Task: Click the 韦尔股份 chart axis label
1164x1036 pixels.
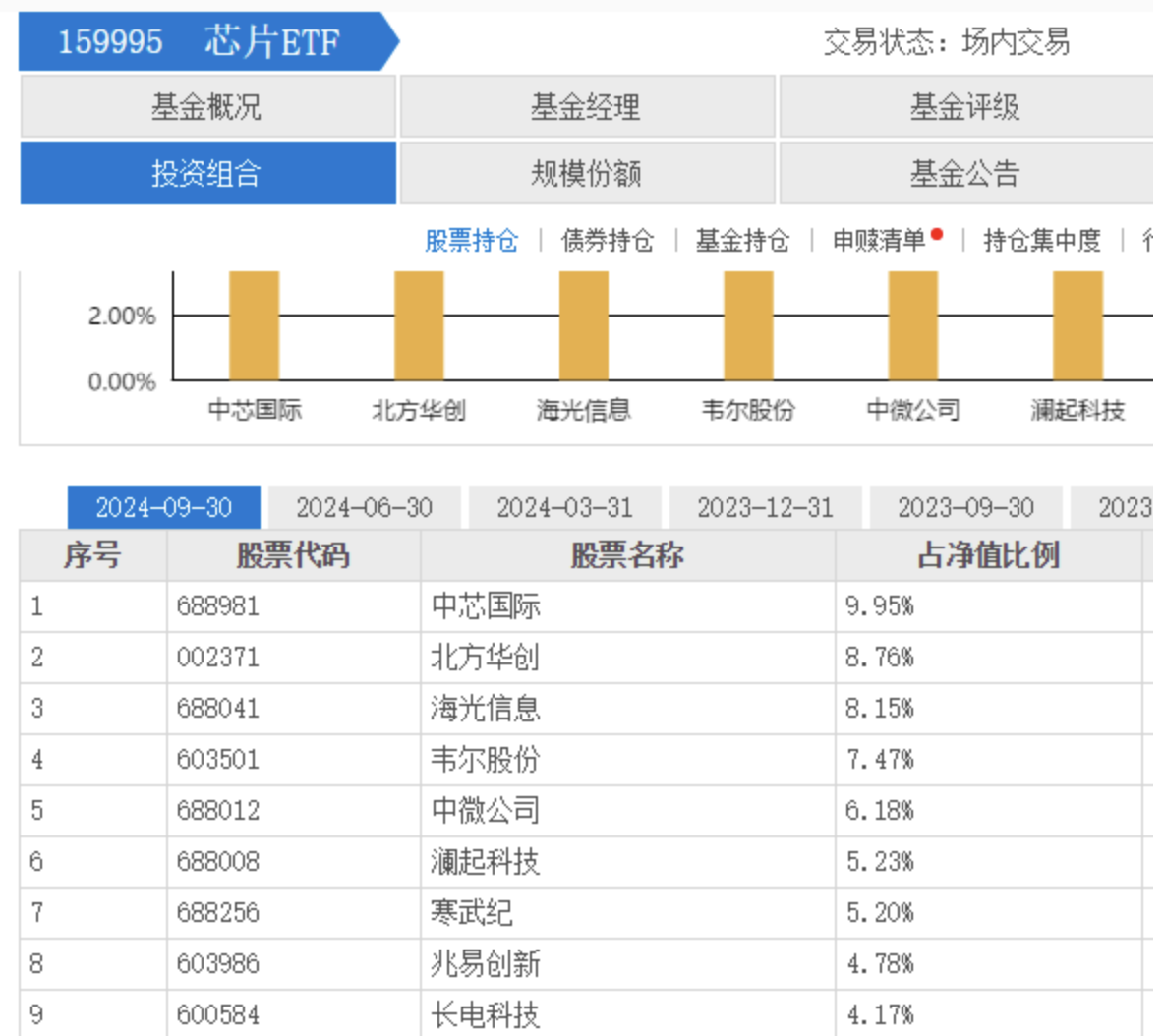Action: 748,410
